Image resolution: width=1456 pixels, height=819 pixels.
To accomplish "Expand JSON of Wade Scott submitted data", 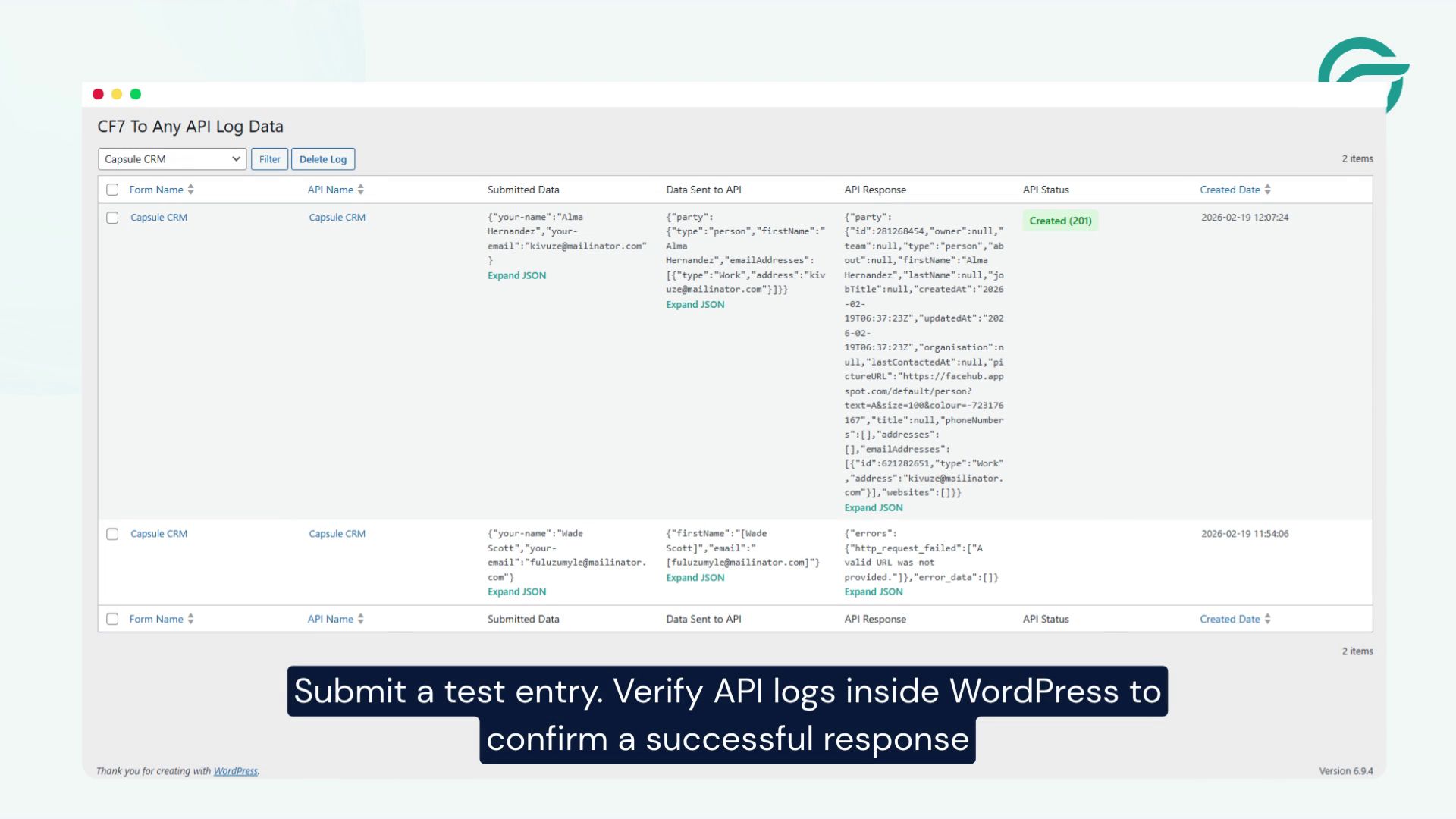I will 516,592.
